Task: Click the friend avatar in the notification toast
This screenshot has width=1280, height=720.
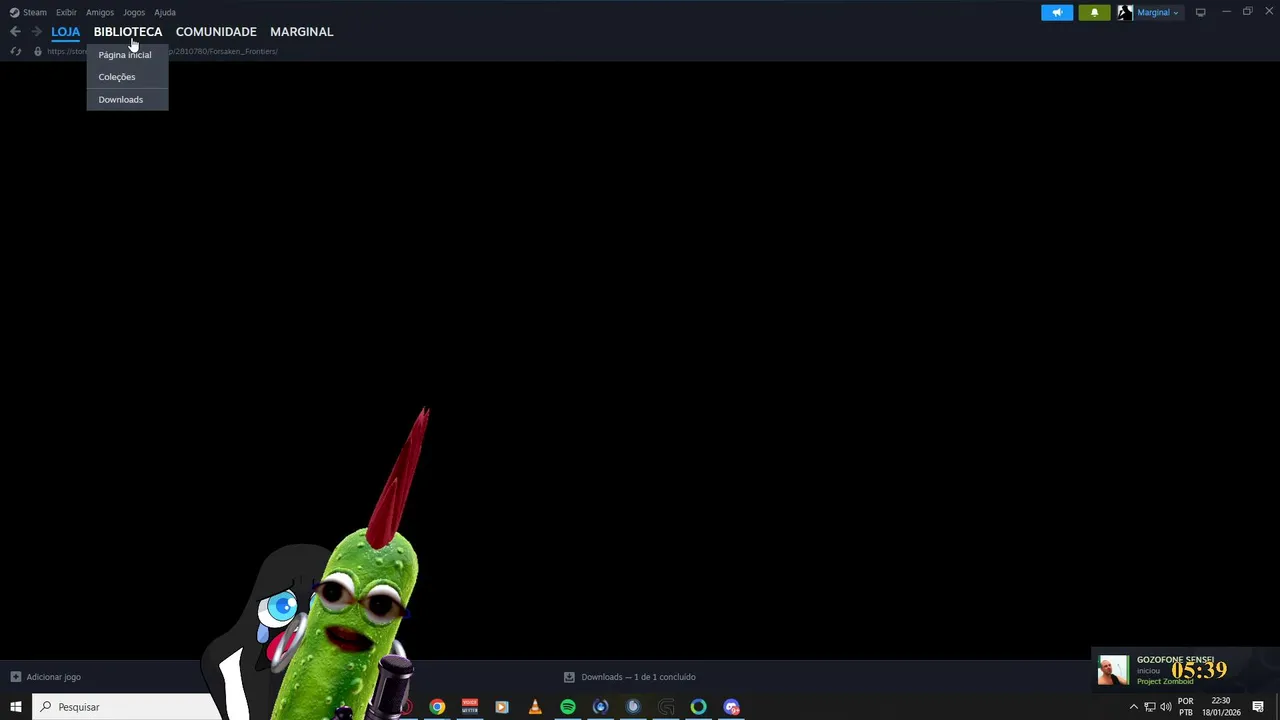Action: (1113, 670)
